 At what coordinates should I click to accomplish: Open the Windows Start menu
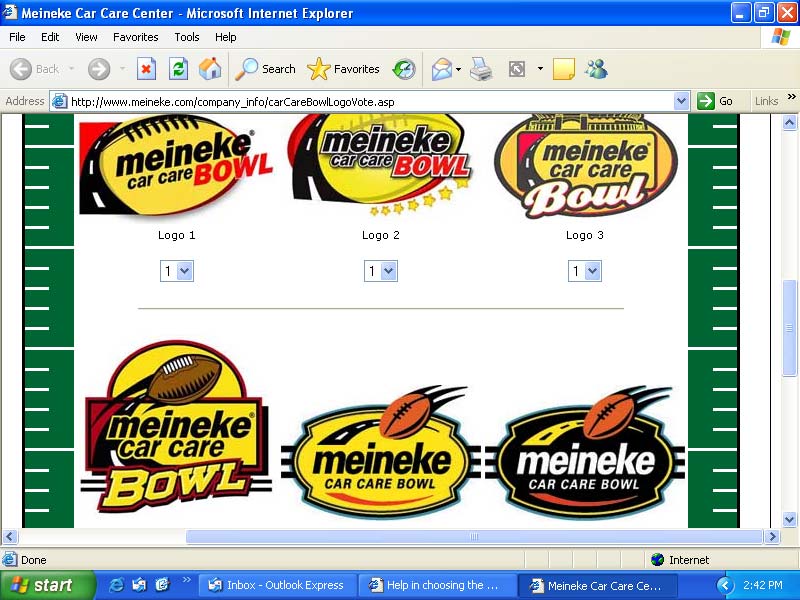47,585
